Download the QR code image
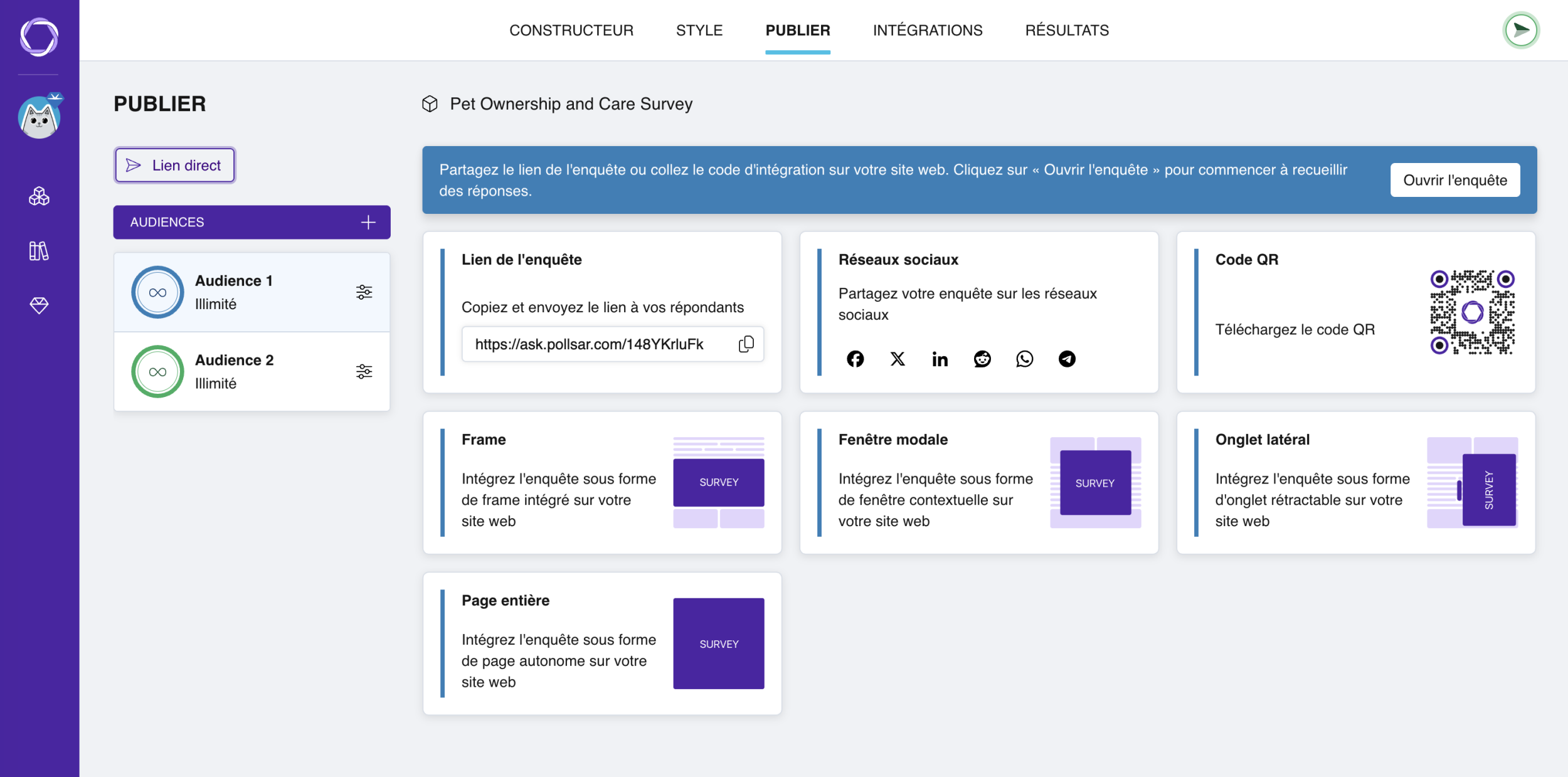Image resolution: width=1568 pixels, height=777 pixels. pos(1473,312)
